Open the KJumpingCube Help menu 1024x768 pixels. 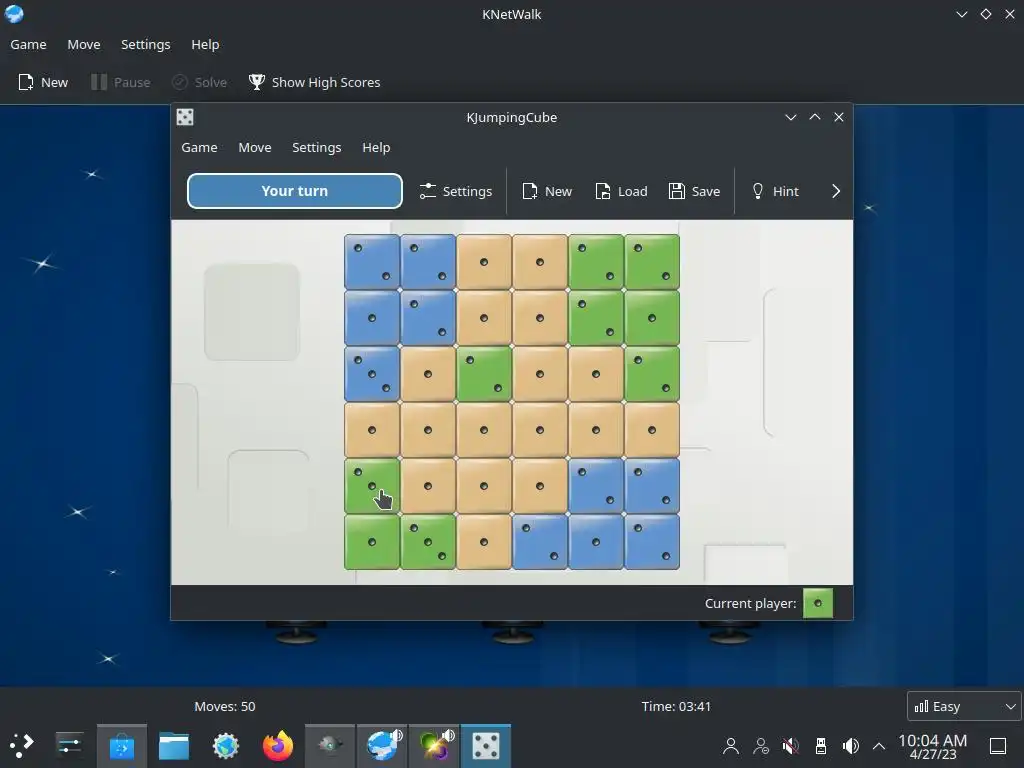[376, 148]
